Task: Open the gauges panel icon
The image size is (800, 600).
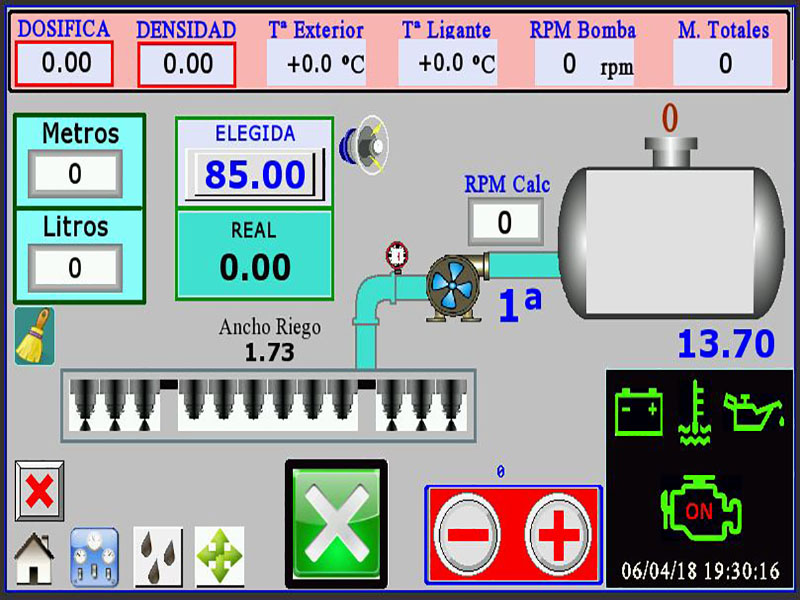Action: coord(94,557)
